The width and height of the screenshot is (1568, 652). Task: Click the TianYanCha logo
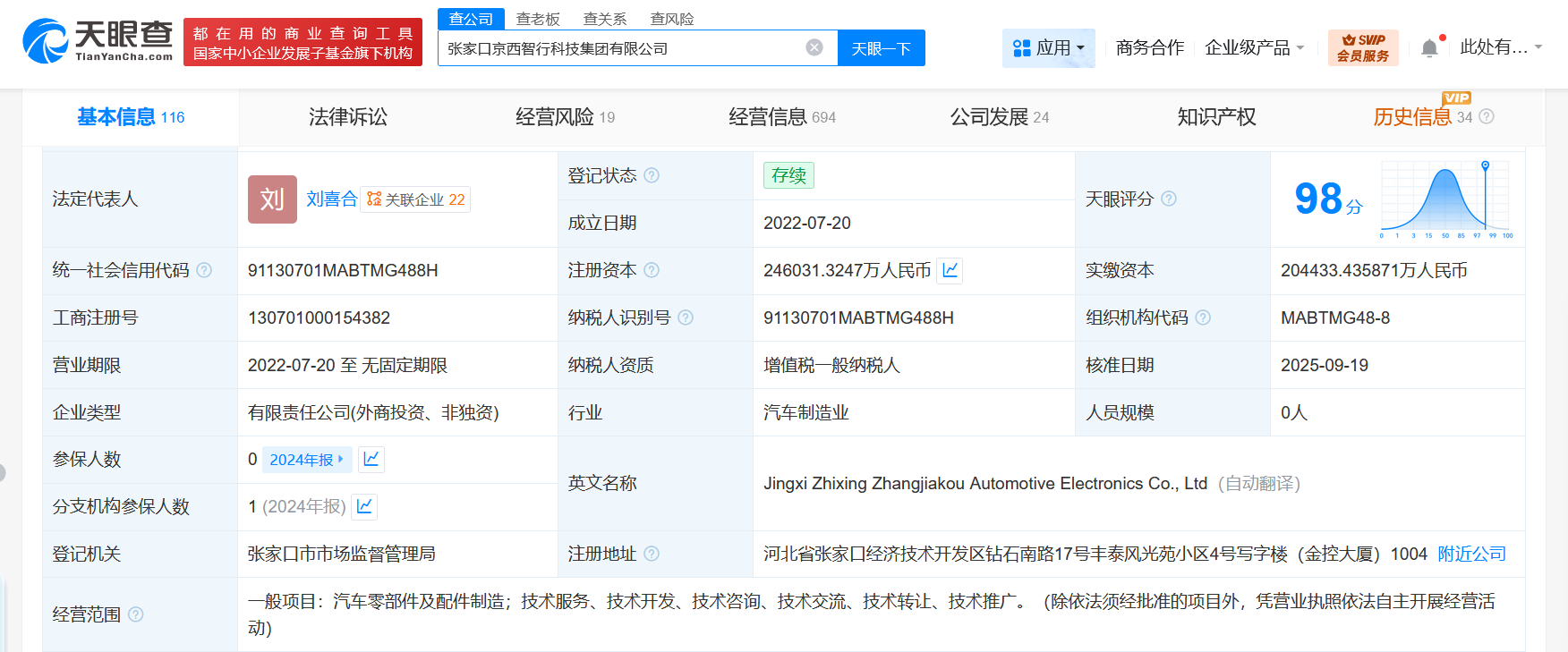click(x=98, y=42)
